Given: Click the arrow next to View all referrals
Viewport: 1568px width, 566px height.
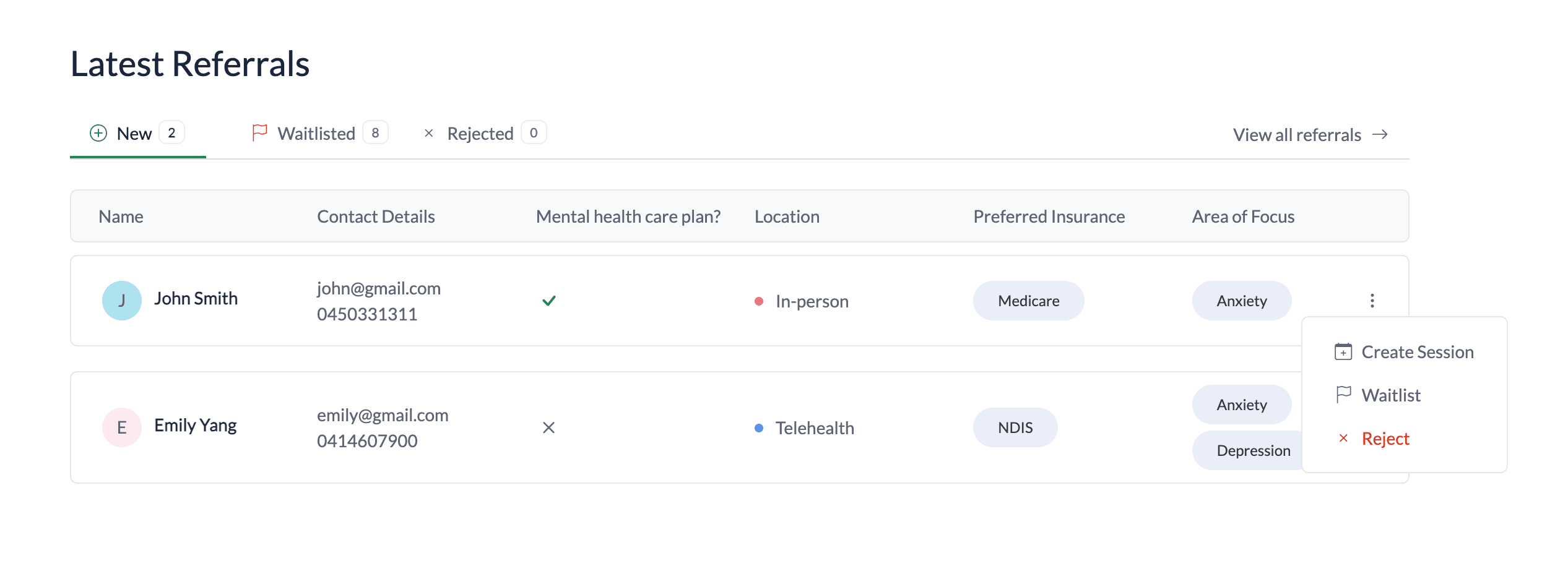Looking at the screenshot, I should (x=1380, y=135).
